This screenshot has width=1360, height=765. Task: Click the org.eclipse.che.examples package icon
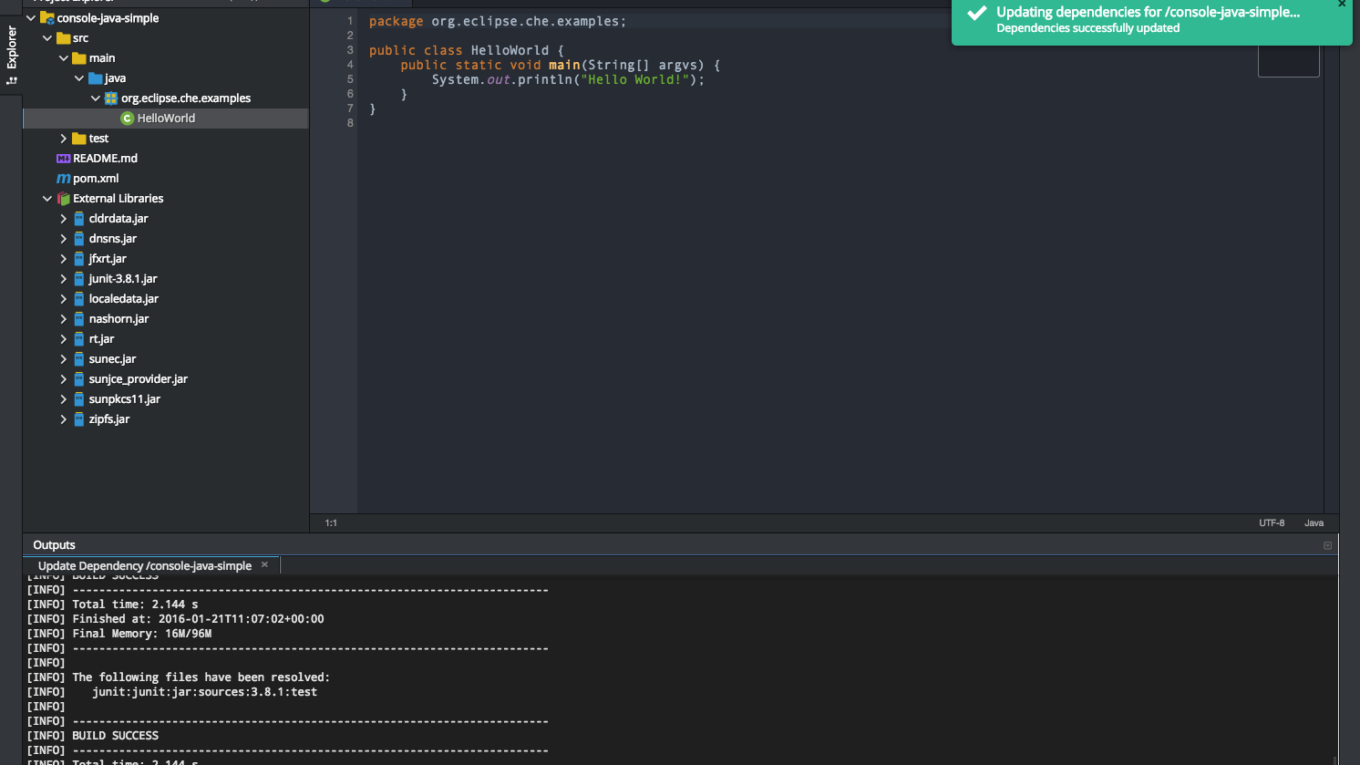[x=111, y=98]
